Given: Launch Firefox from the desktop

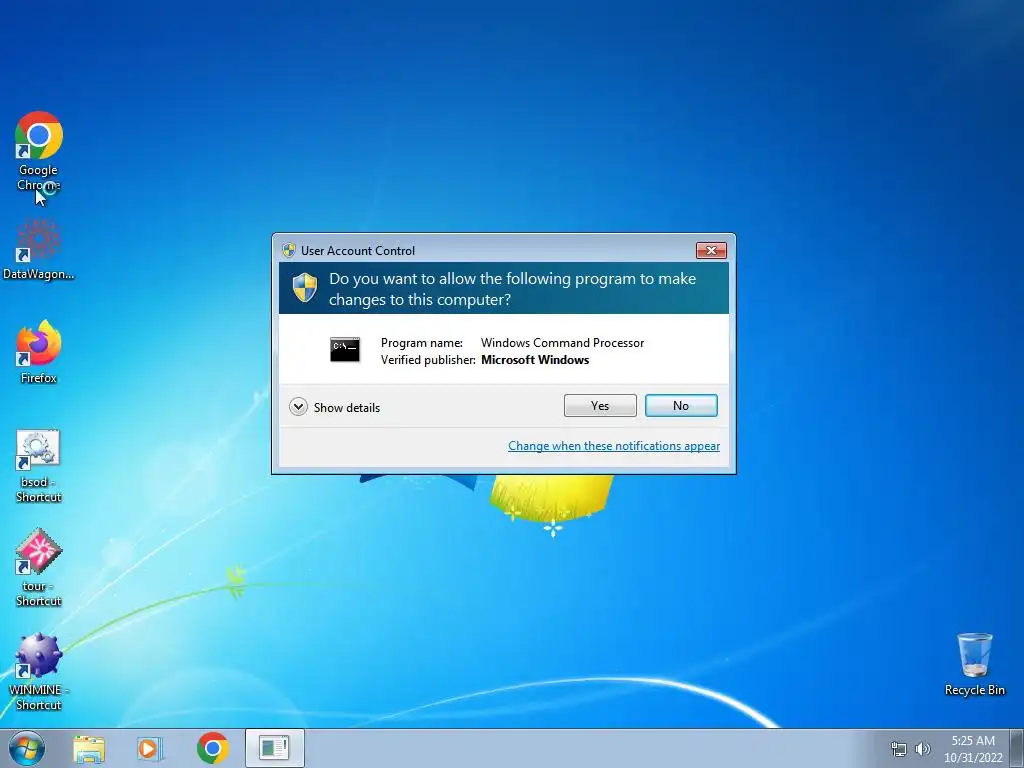Looking at the screenshot, I should (39, 351).
